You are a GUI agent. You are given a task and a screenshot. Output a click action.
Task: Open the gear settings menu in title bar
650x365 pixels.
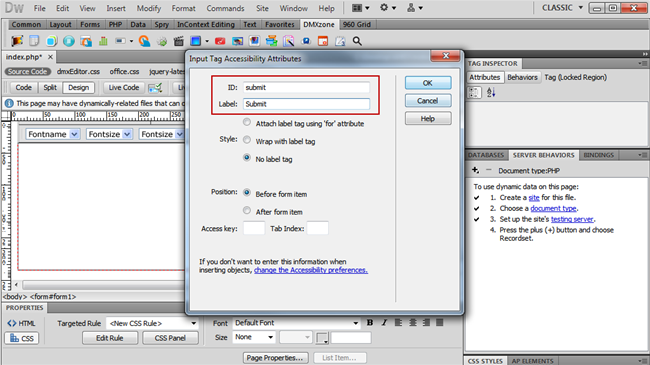tap(388, 8)
